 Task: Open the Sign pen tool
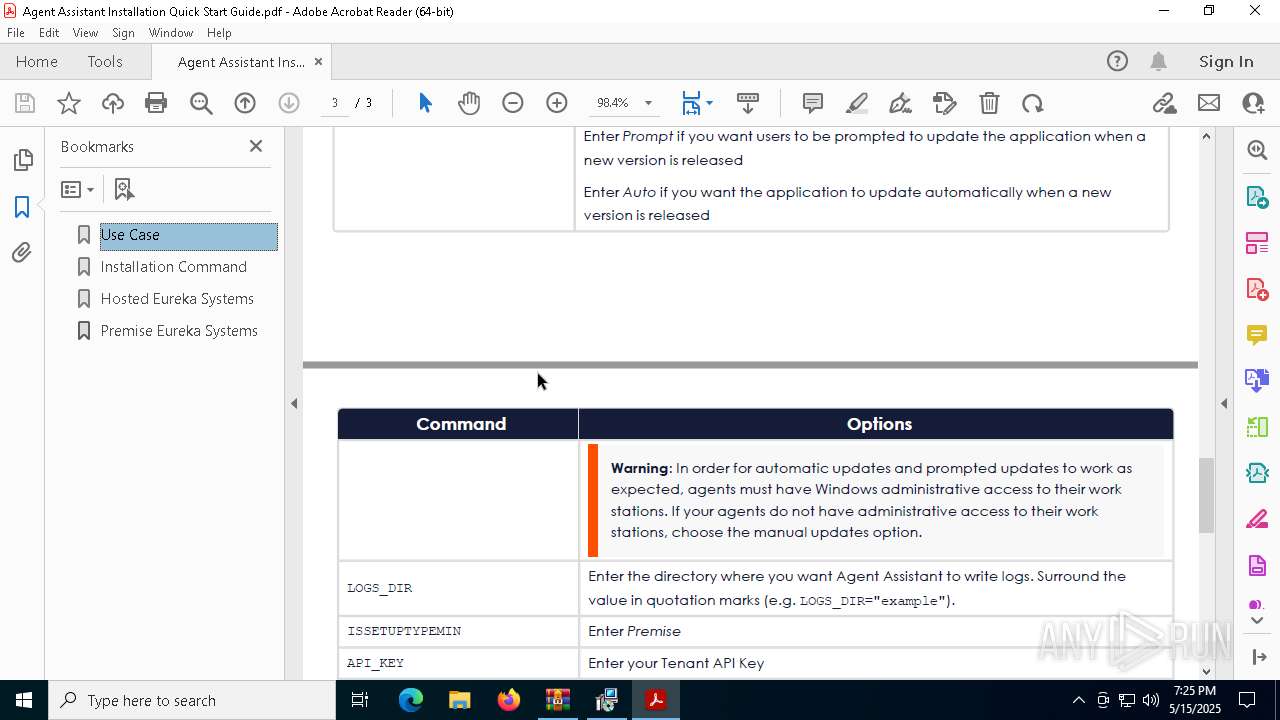901,103
